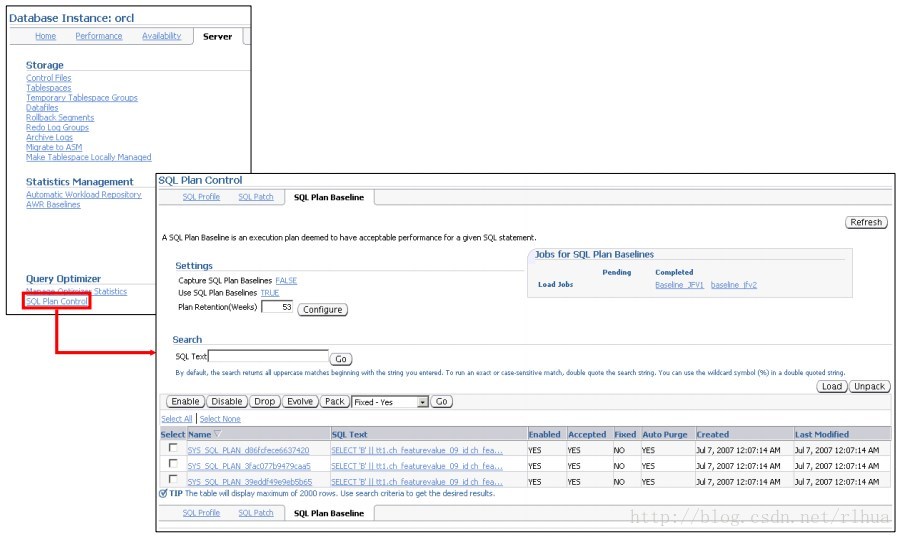
Task: Open Make Tablespace Locally Managed link
Action: [88, 157]
